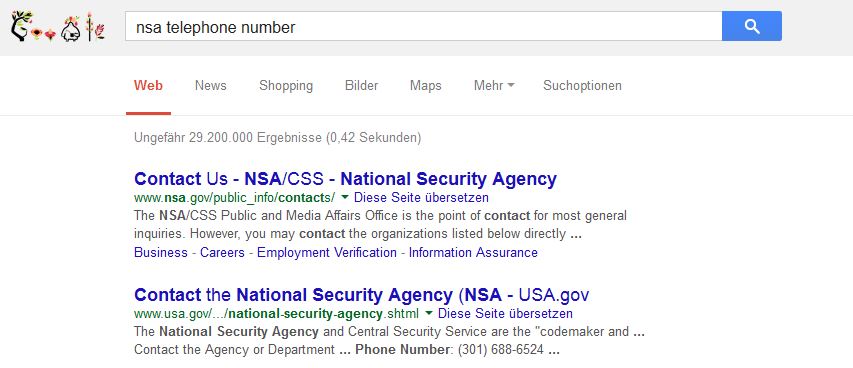Screen dimensions: 853x368
Task: Switch to the Bilder tab
Action: click(361, 85)
